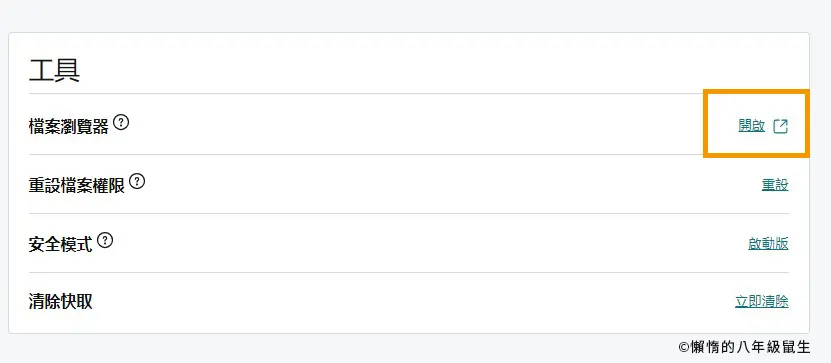This screenshot has width=831, height=363.
Task: Click the 安全模式 label text
Action: tap(60, 244)
